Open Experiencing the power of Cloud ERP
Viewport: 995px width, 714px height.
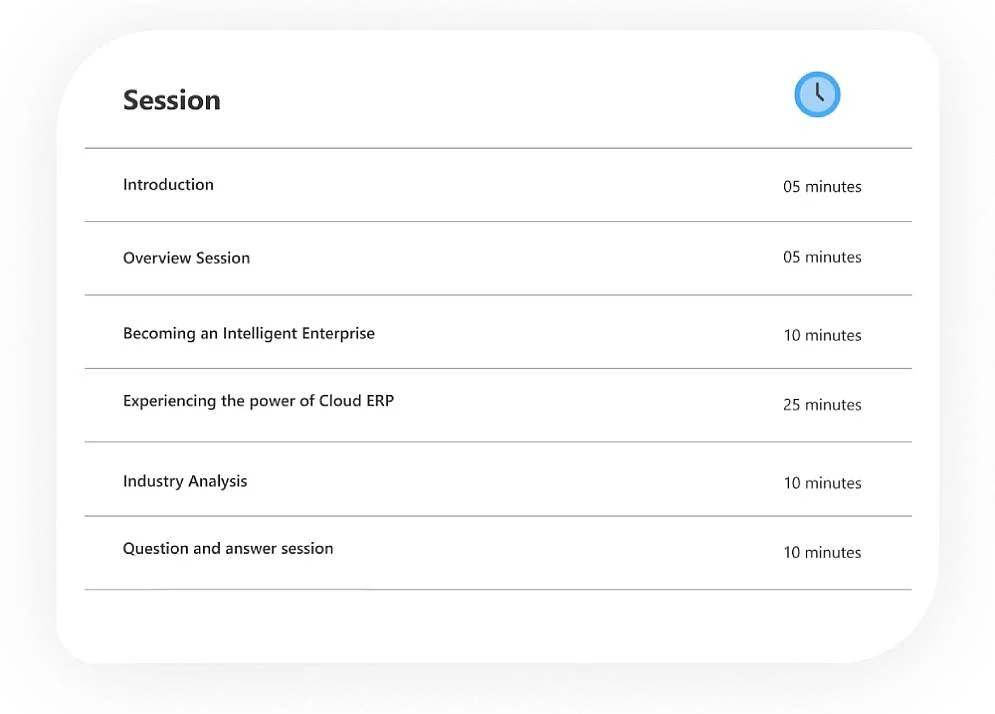point(258,401)
